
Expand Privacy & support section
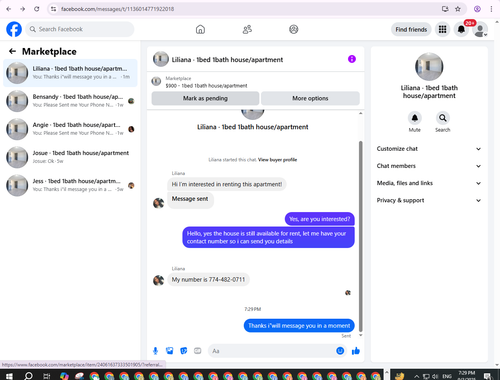pos(429,200)
